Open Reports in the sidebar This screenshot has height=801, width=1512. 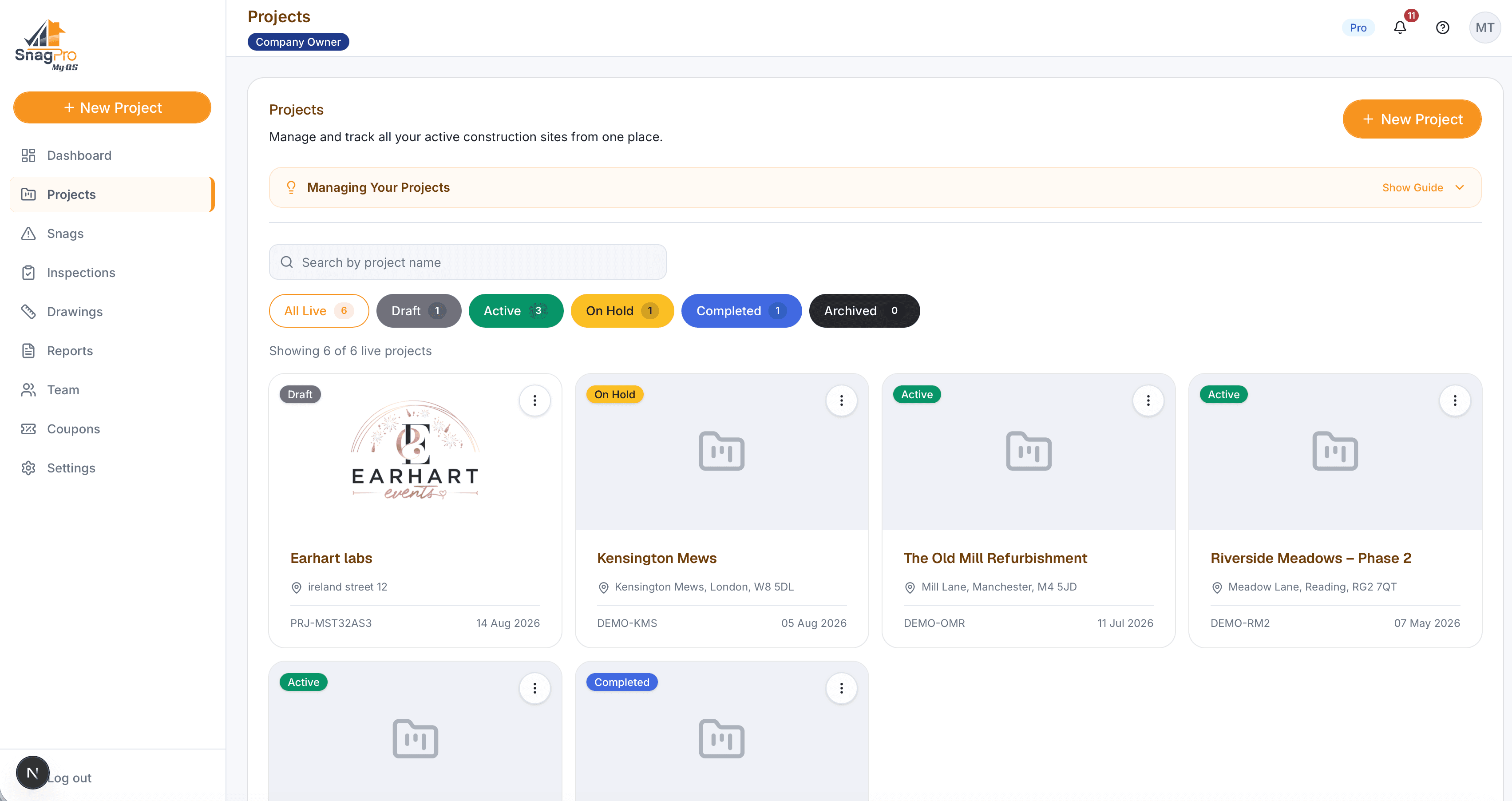click(x=112, y=351)
